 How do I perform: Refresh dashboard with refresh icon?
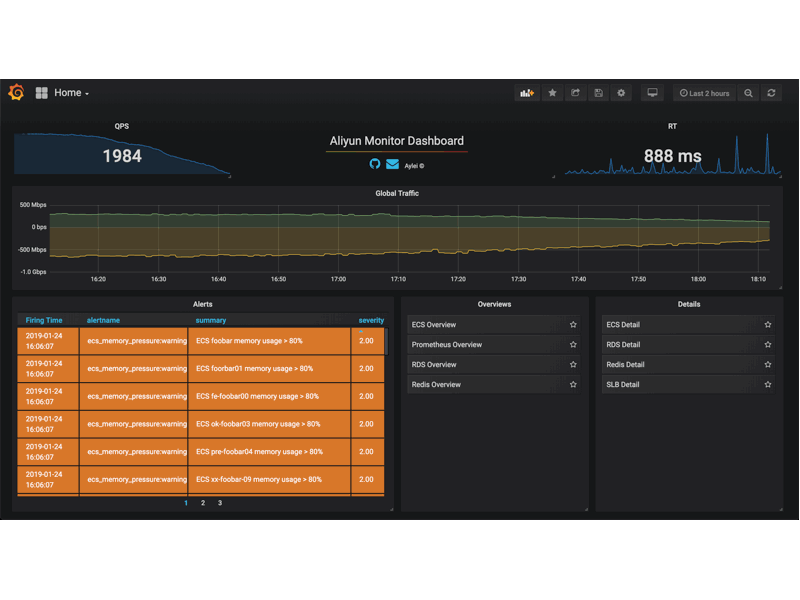coord(771,93)
